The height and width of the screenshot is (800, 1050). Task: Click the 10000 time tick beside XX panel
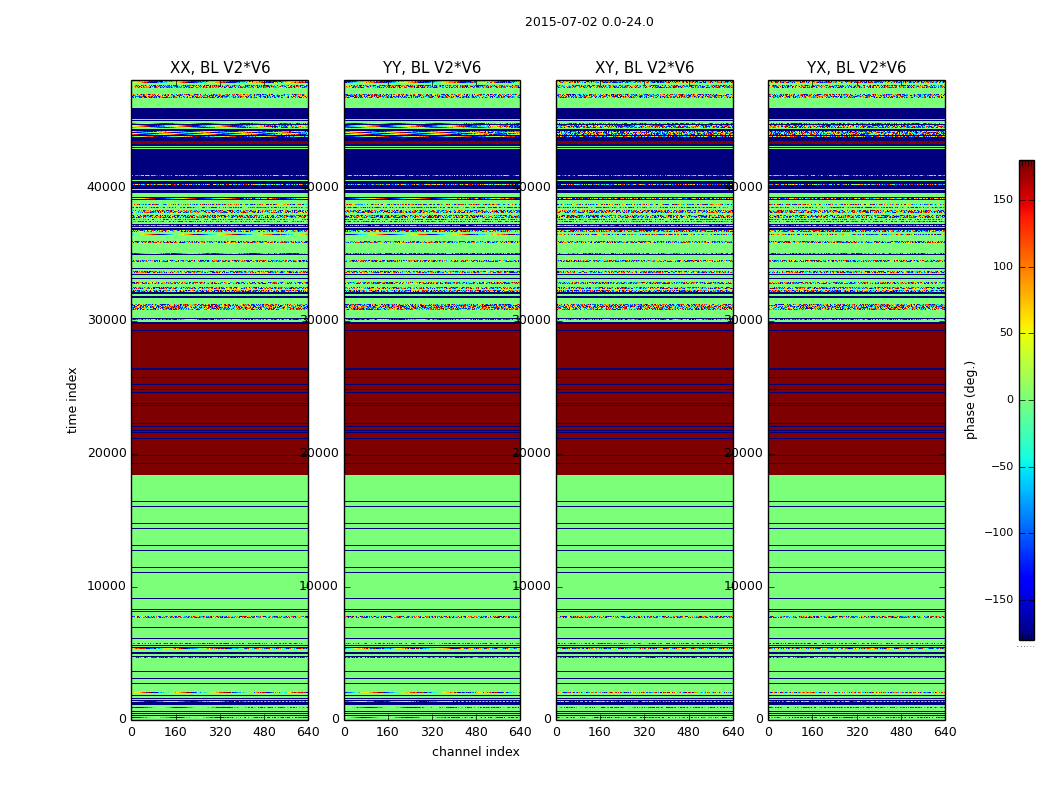[106, 586]
